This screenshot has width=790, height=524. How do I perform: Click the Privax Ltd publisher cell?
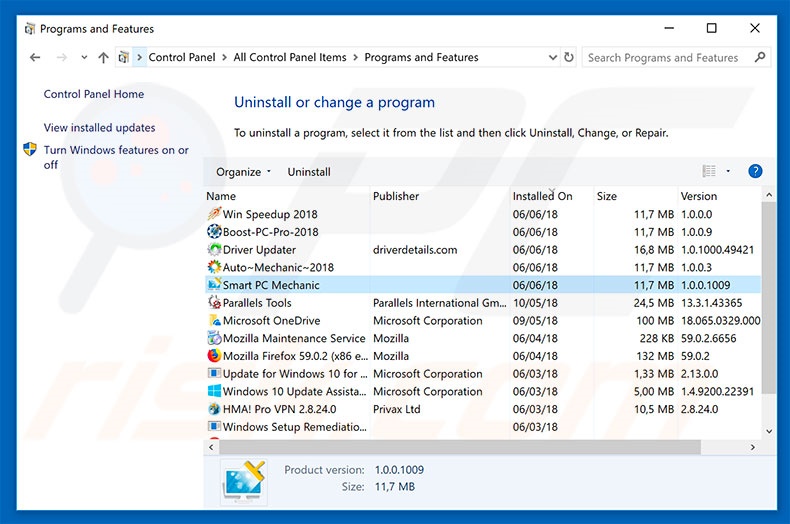pyautogui.click(x=397, y=409)
